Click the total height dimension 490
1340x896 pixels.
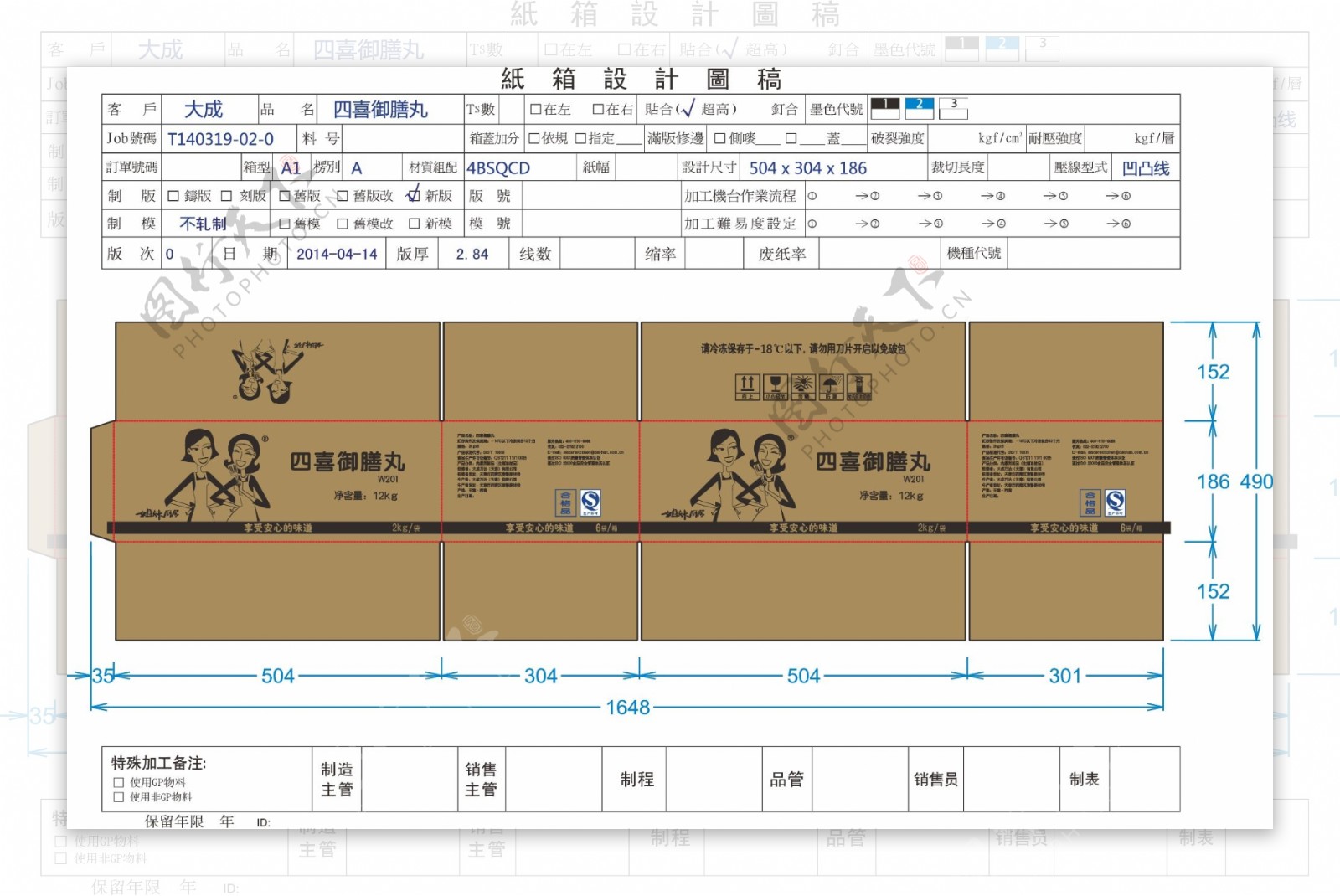[1256, 481]
